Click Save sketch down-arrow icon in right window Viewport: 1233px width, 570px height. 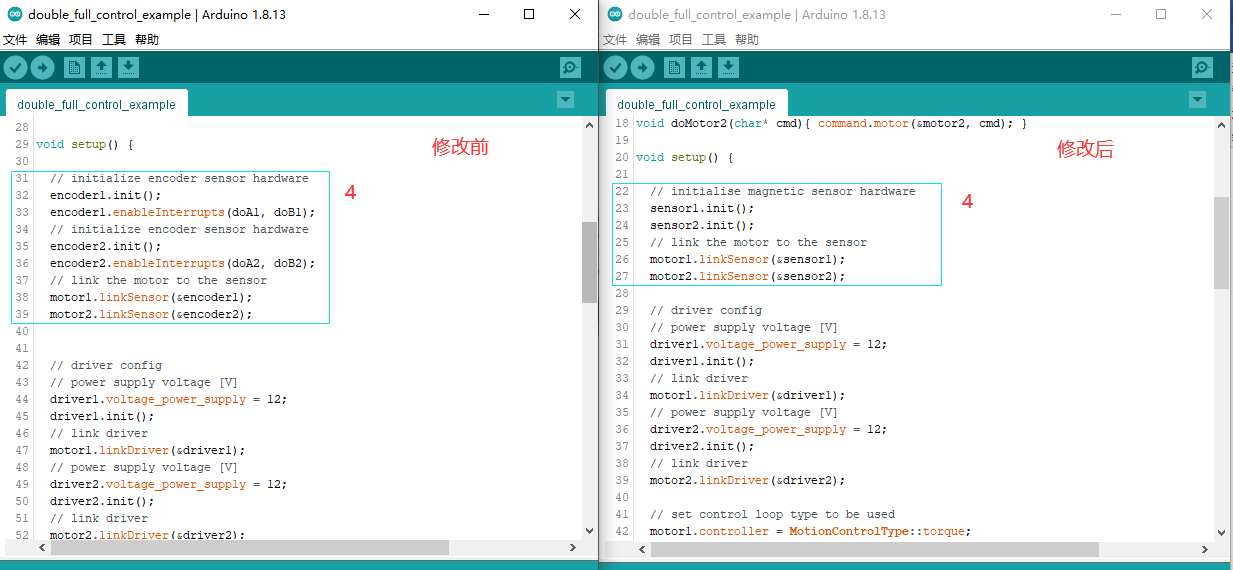click(728, 67)
